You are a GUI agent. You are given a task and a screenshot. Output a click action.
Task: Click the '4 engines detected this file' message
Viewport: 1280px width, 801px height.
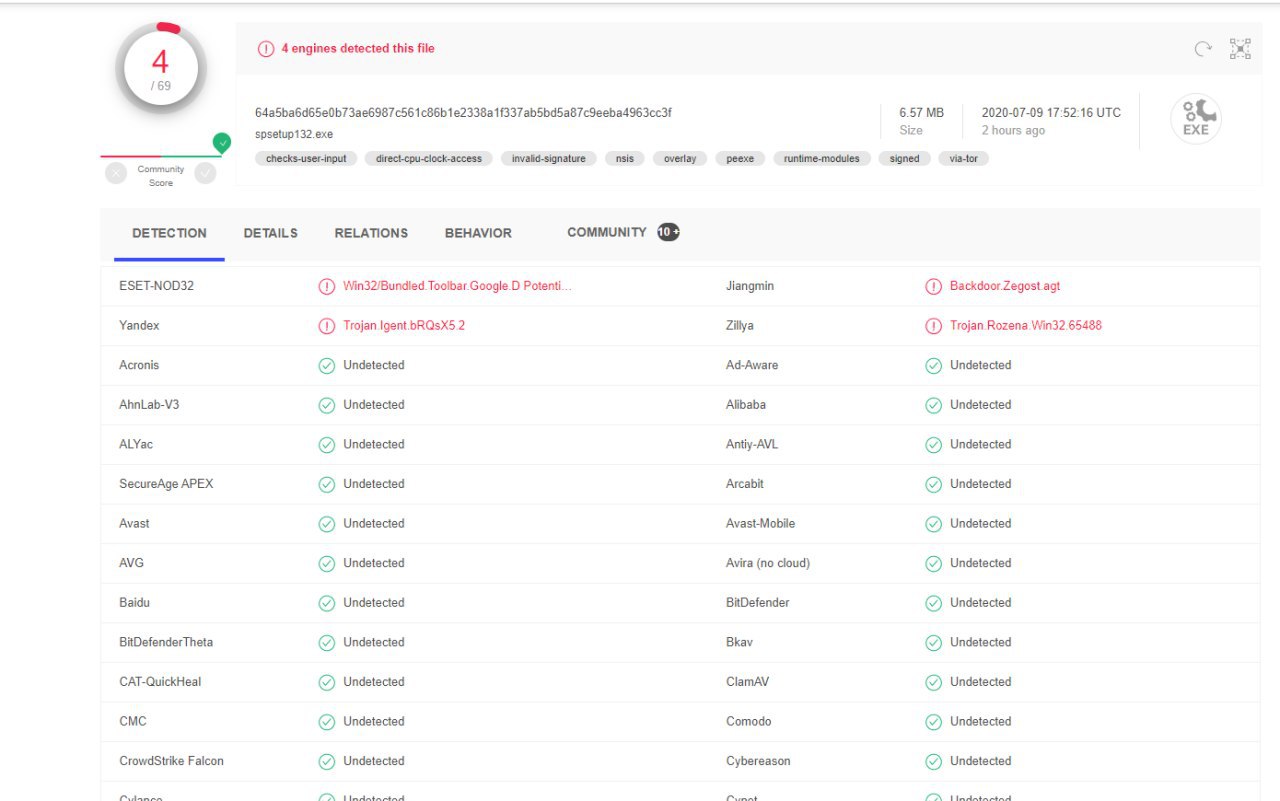point(358,48)
